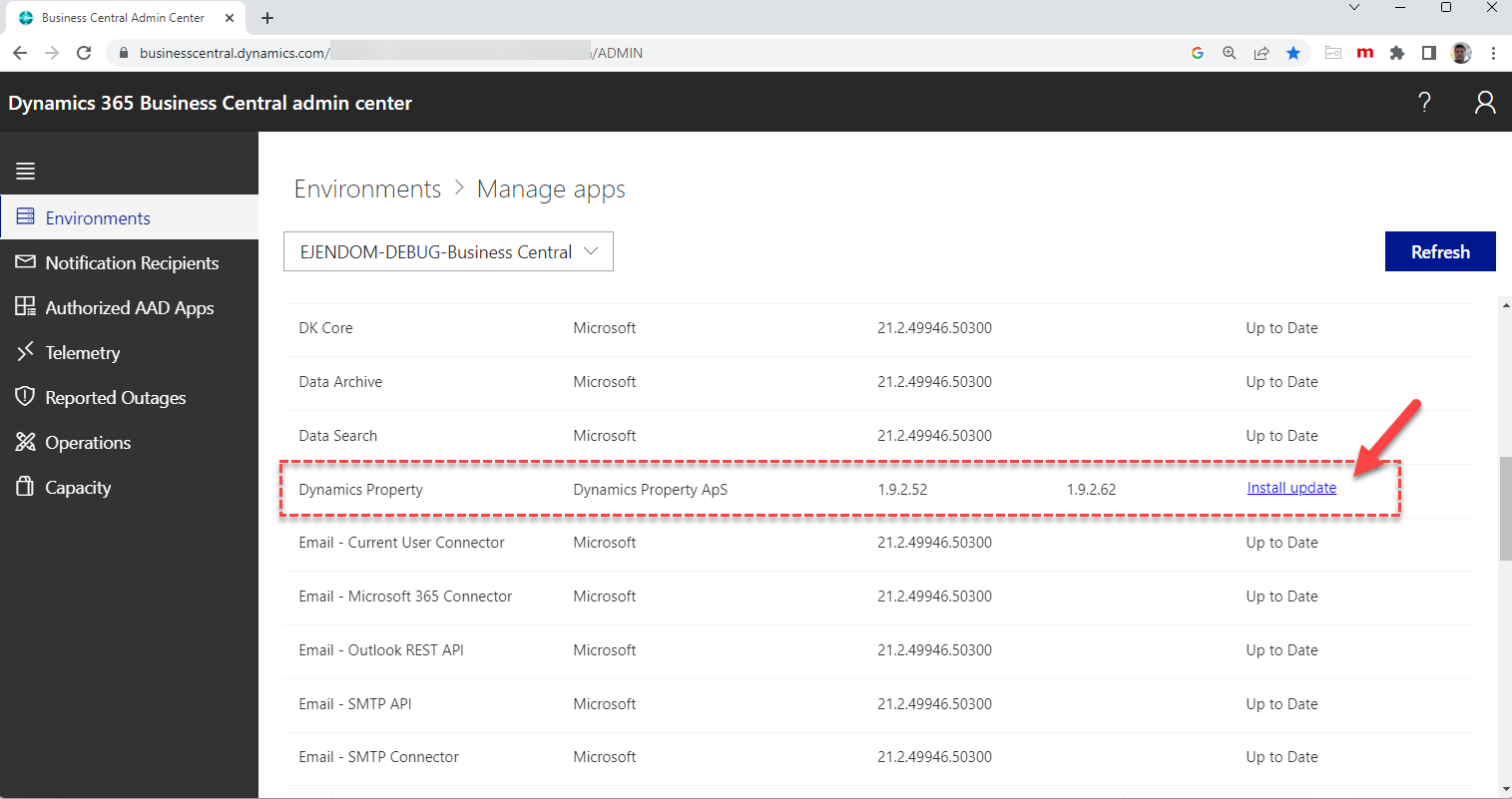
Task: Click the Refresh button
Action: pos(1440,251)
